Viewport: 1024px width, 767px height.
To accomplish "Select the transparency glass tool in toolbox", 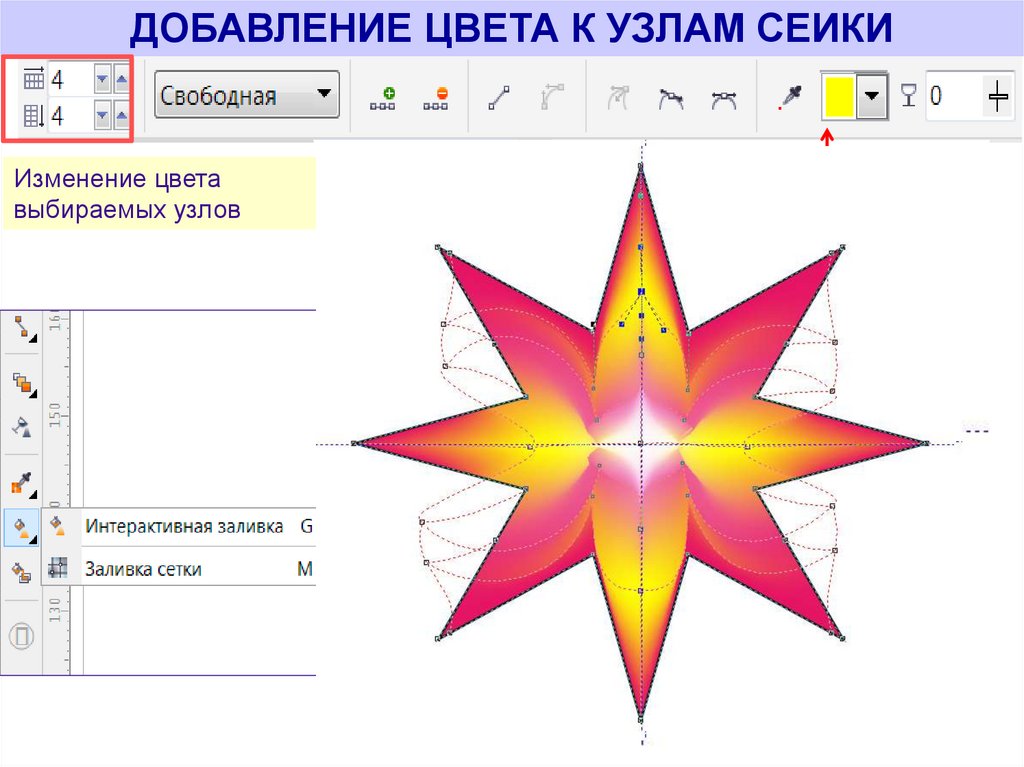I will (22, 427).
